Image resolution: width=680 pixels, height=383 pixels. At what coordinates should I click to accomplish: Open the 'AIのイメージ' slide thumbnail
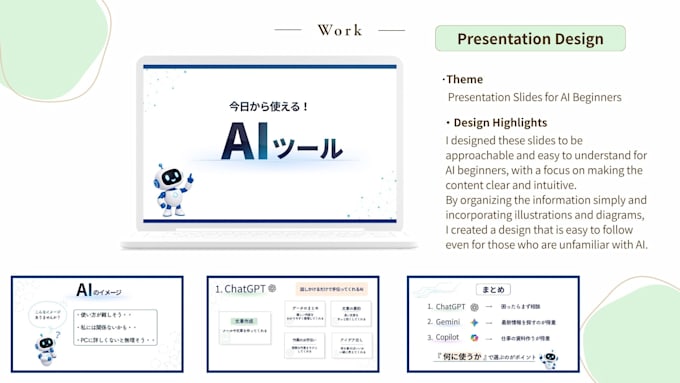[97, 324]
